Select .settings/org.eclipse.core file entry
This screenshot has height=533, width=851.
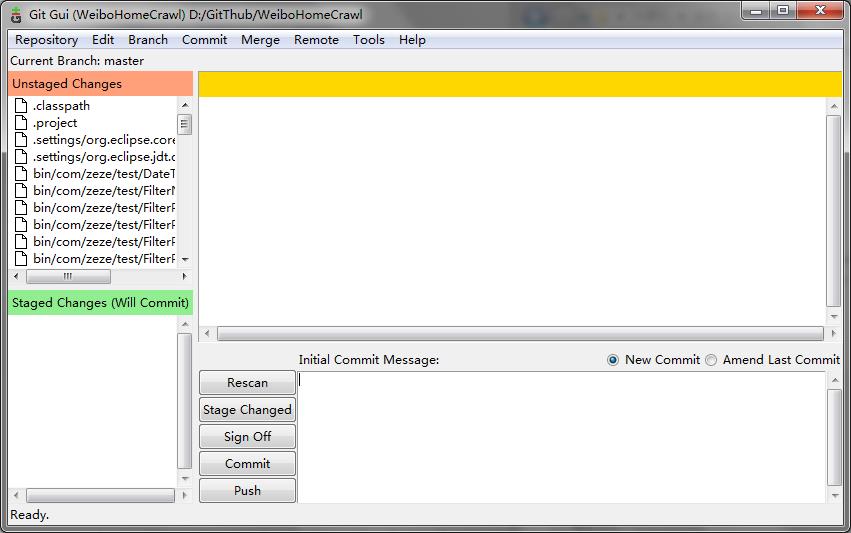click(104, 139)
